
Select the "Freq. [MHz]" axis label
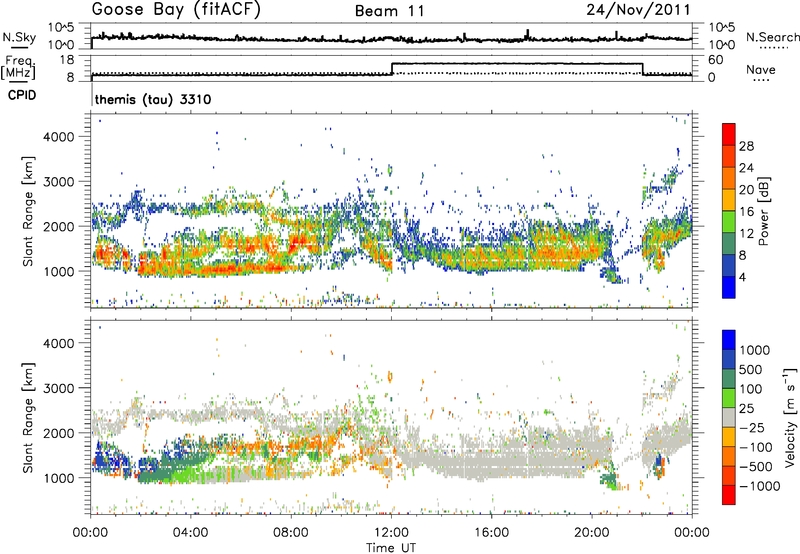point(19,67)
